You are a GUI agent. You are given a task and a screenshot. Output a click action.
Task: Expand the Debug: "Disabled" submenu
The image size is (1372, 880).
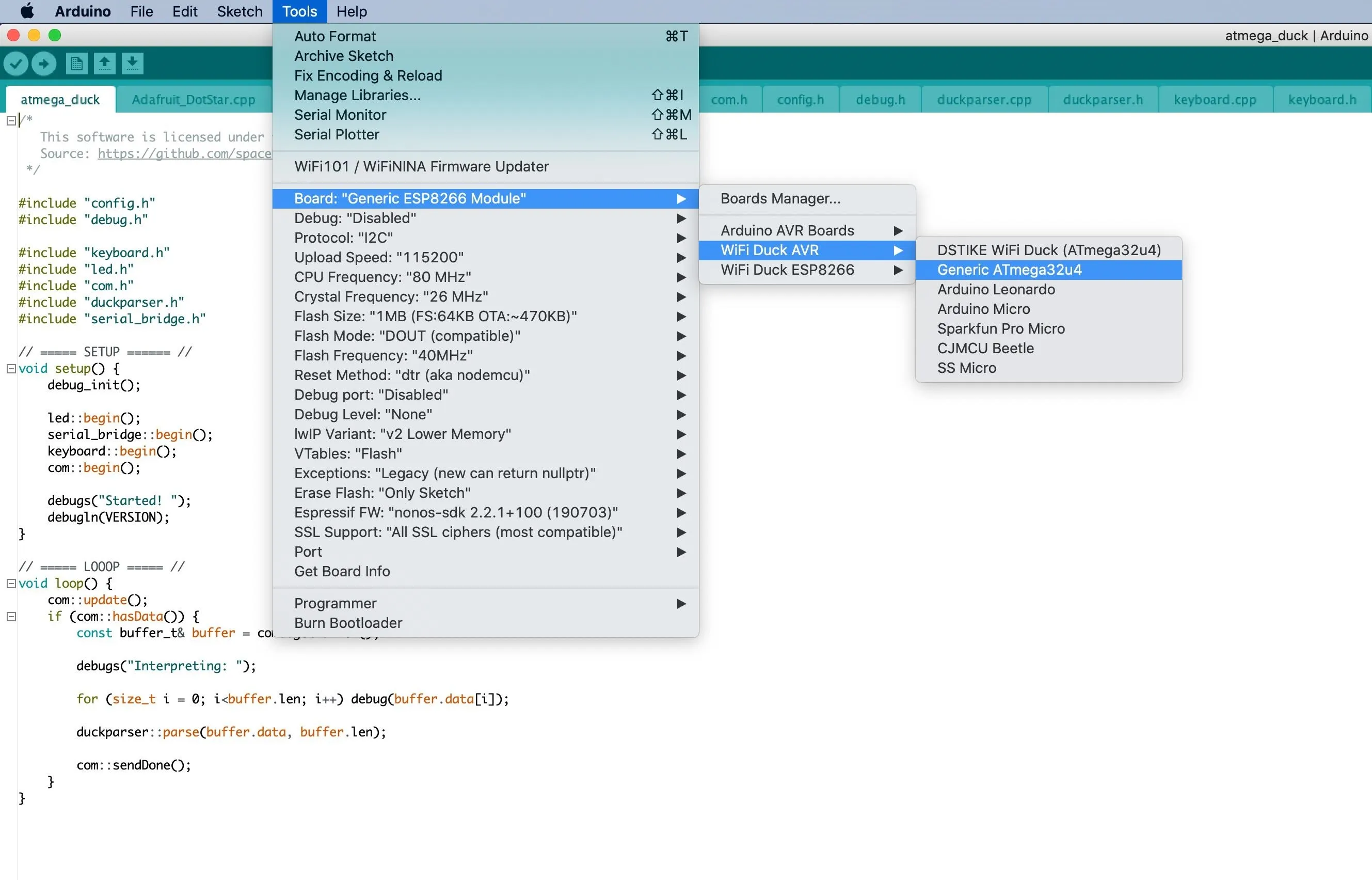(x=486, y=218)
